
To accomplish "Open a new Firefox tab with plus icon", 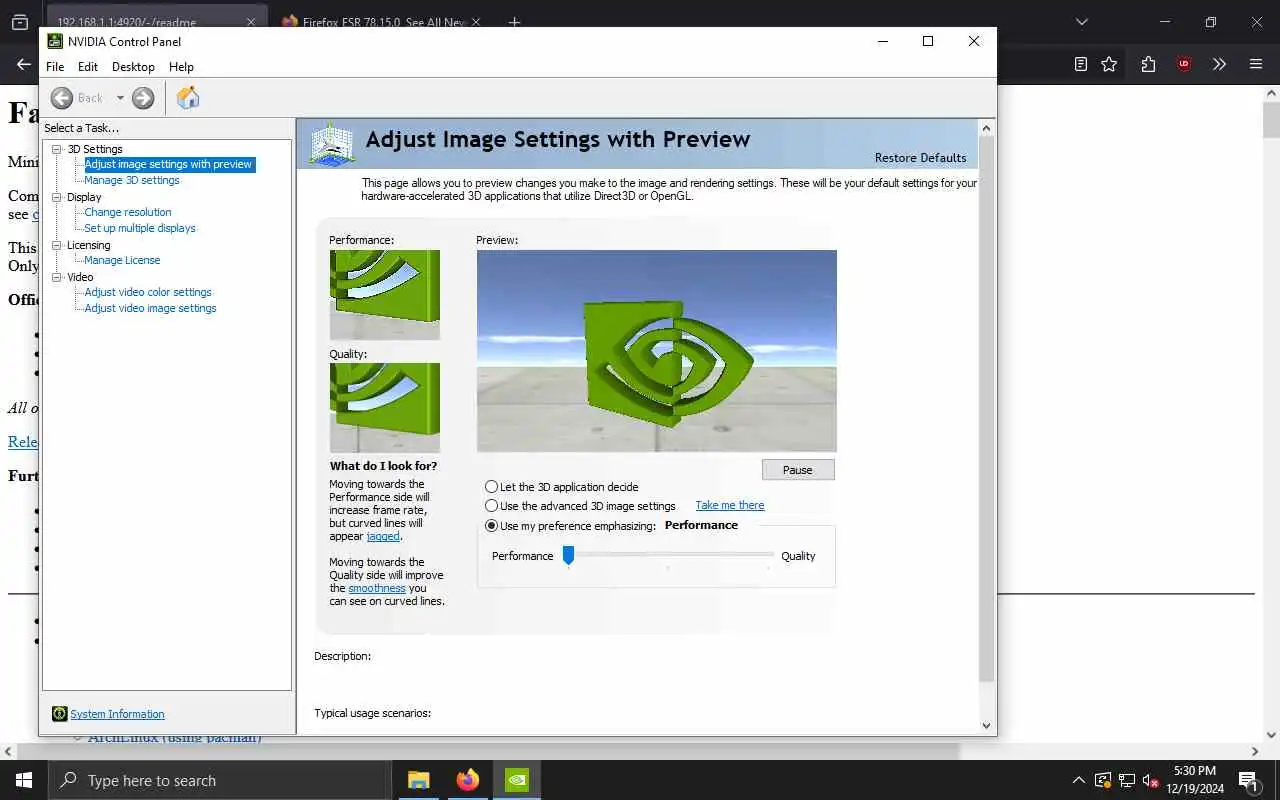I will [514, 22].
